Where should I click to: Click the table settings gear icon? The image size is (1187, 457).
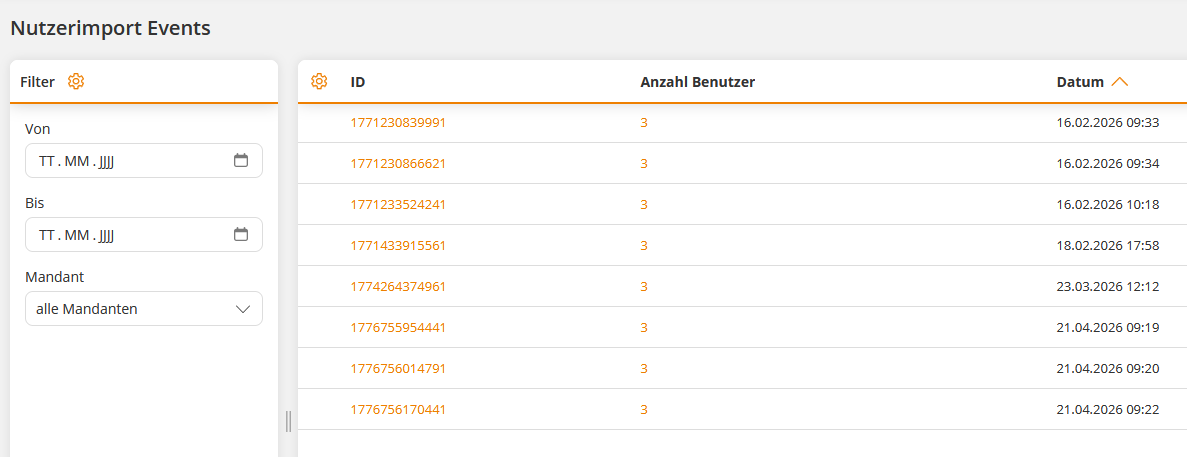[319, 82]
